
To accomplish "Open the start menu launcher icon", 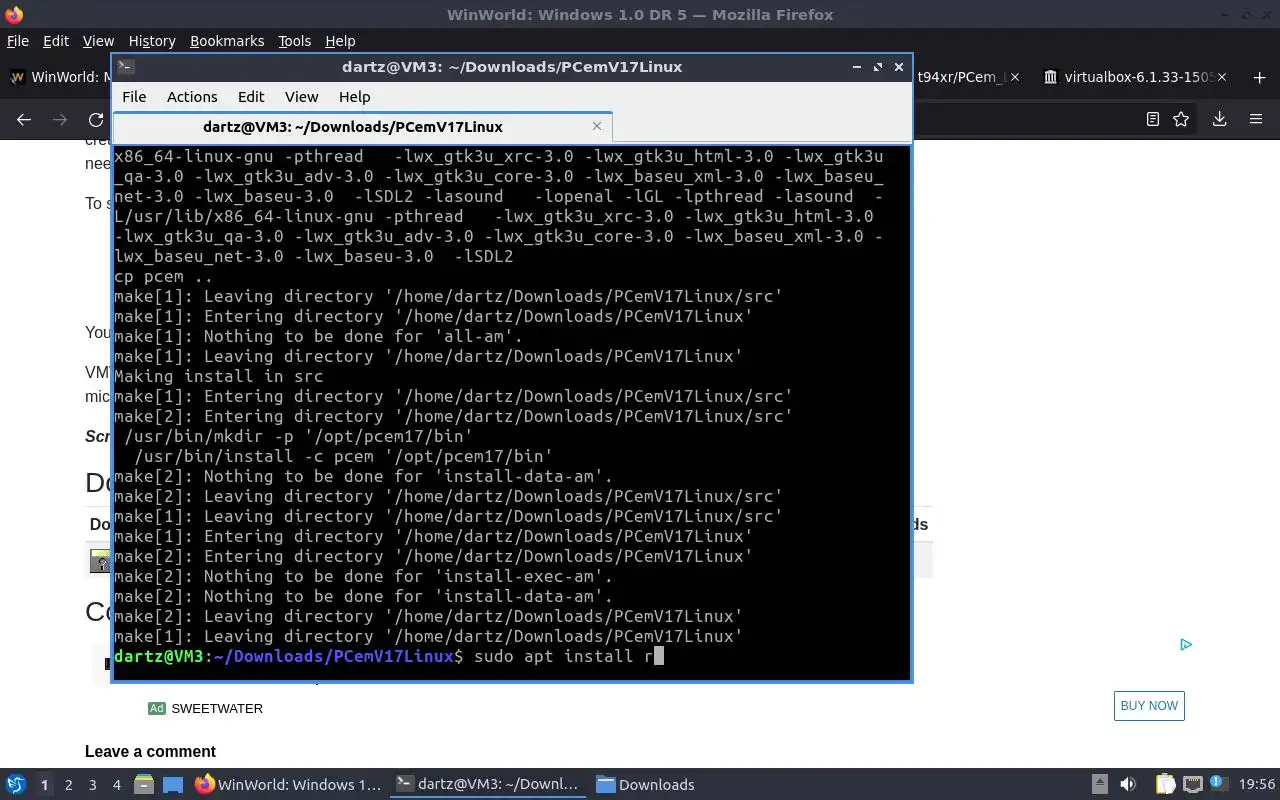I will pyautogui.click(x=16, y=784).
